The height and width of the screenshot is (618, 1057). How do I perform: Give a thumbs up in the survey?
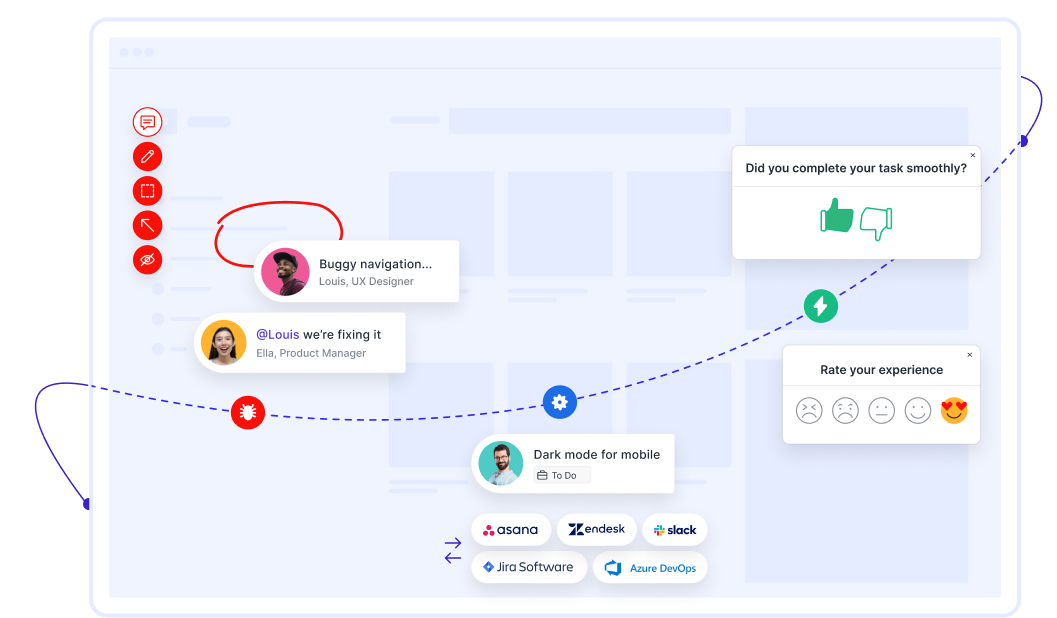pyautogui.click(x=836, y=216)
